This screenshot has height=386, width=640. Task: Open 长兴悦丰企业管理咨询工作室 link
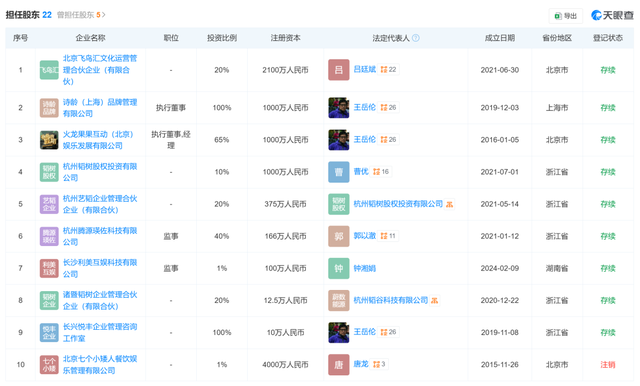point(100,333)
